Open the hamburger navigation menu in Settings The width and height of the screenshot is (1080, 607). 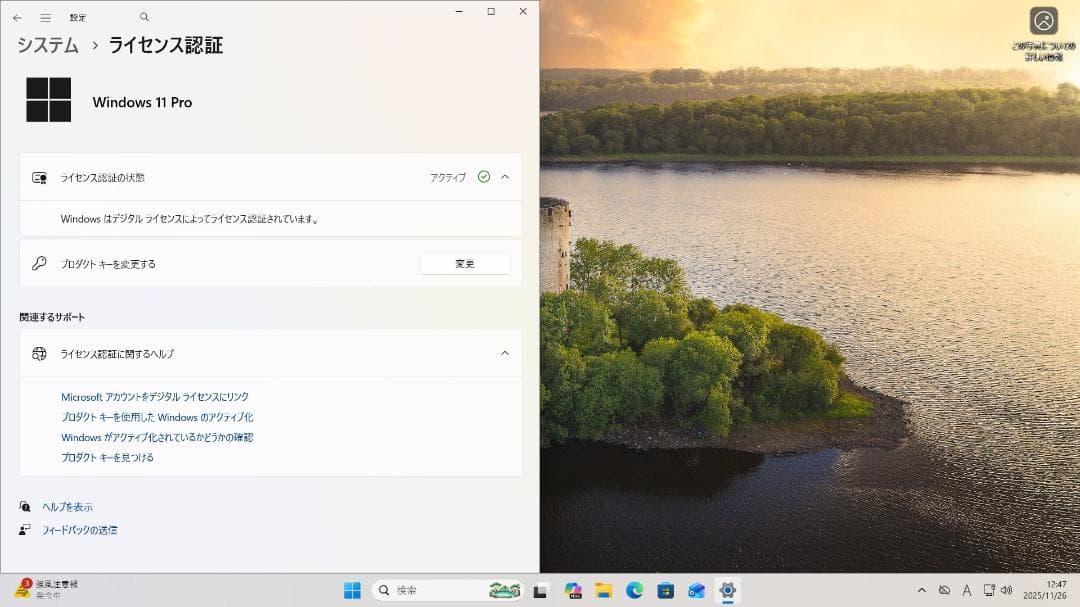[x=45, y=18]
